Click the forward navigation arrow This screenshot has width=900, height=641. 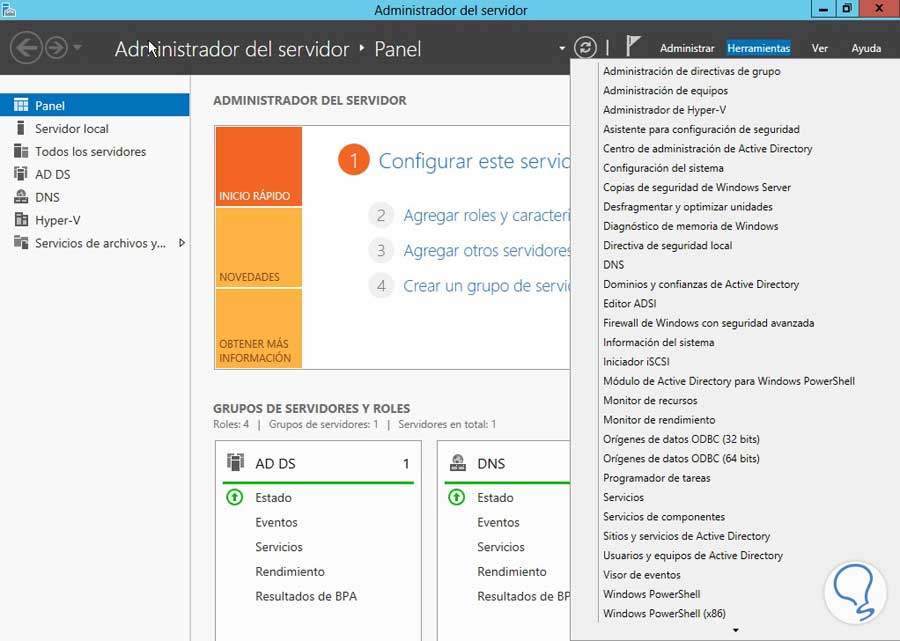[x=56, y=48]
